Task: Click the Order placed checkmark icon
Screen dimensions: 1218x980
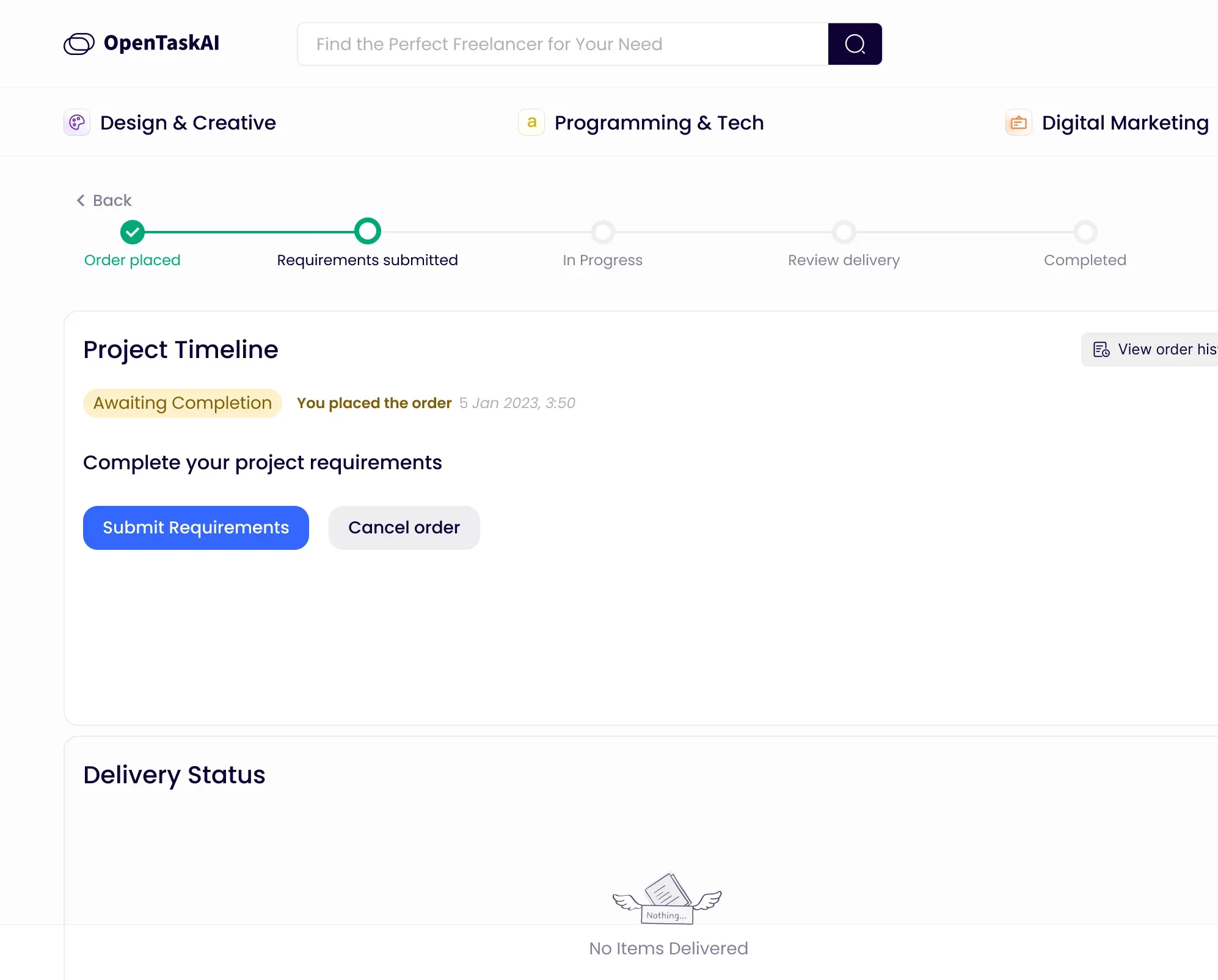Action: coord(132,232)
